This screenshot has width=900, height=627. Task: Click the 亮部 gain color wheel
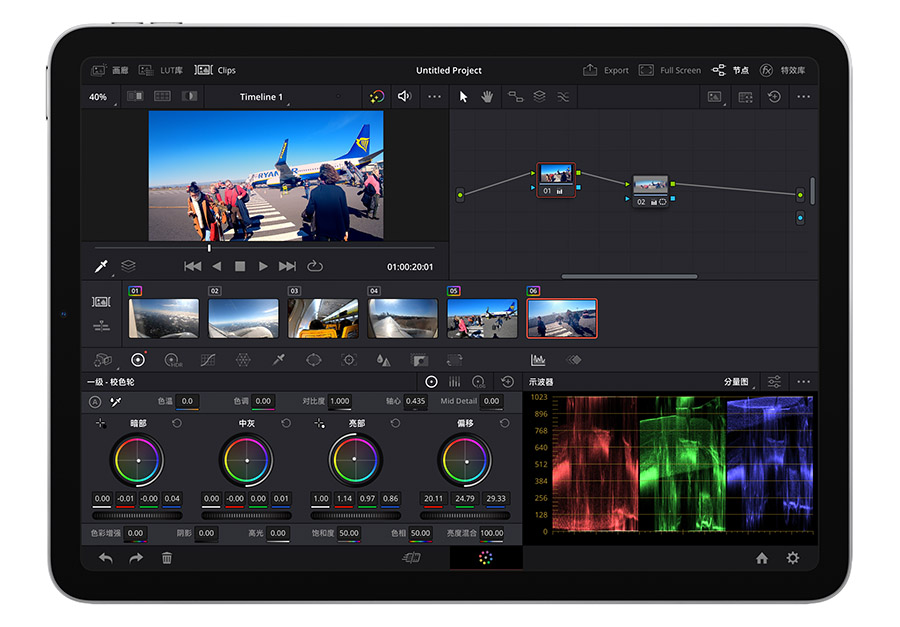(x=355, y=460)
